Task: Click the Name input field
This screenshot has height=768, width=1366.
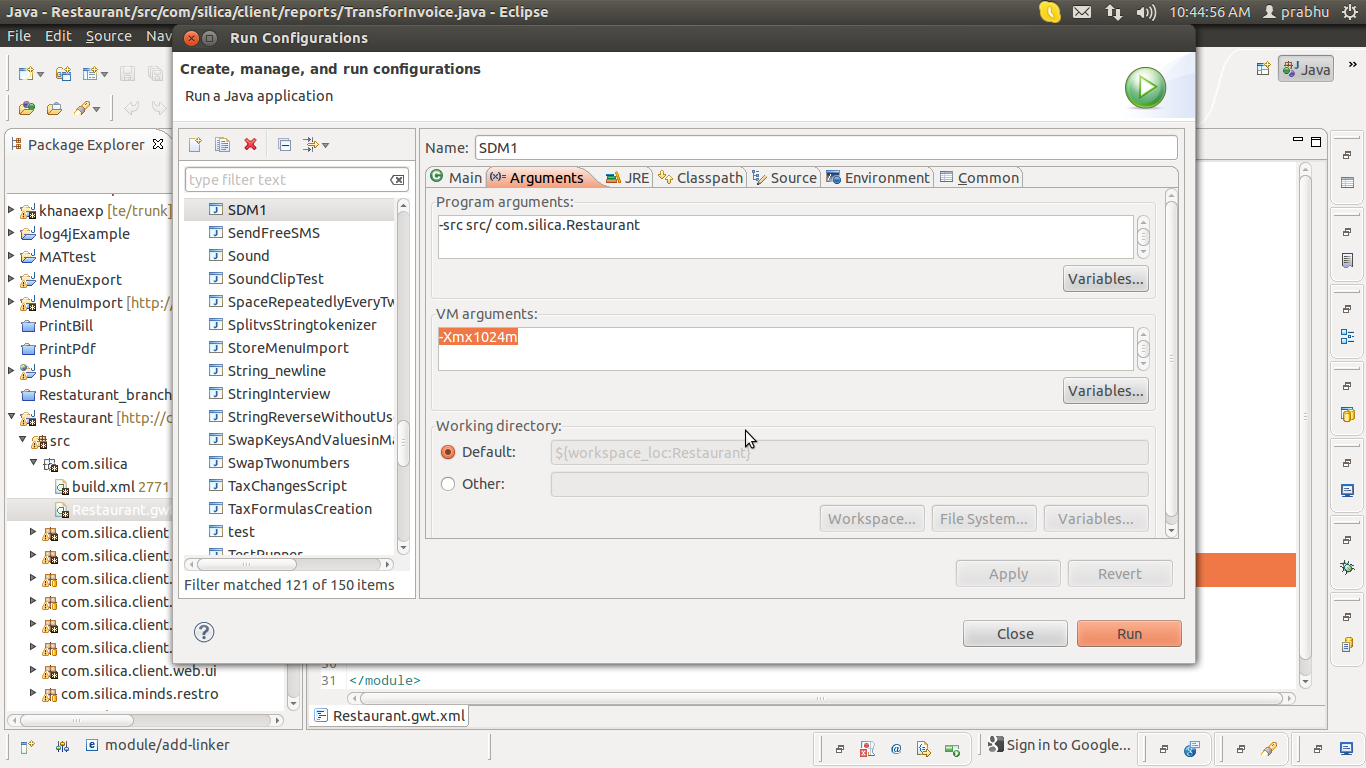Action: [x=825, y=148]
